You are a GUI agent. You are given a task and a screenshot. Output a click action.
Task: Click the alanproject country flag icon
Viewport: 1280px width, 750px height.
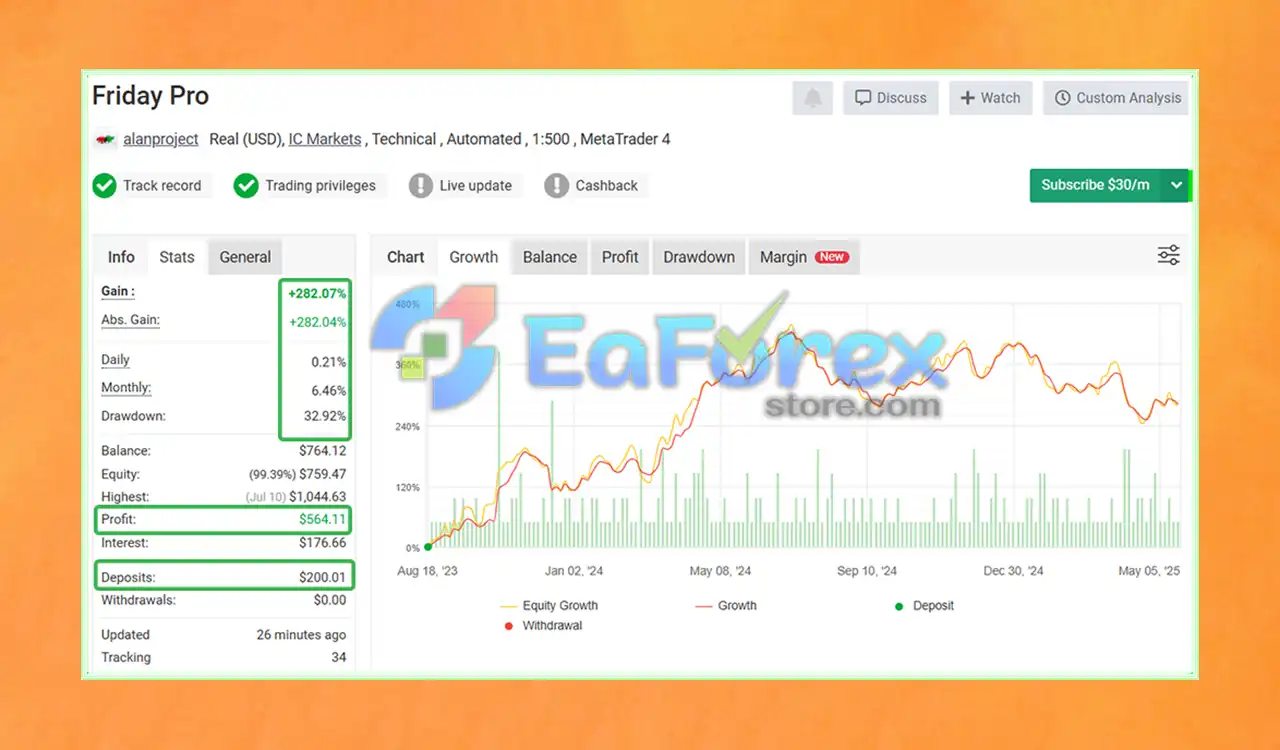click(105, 140)
